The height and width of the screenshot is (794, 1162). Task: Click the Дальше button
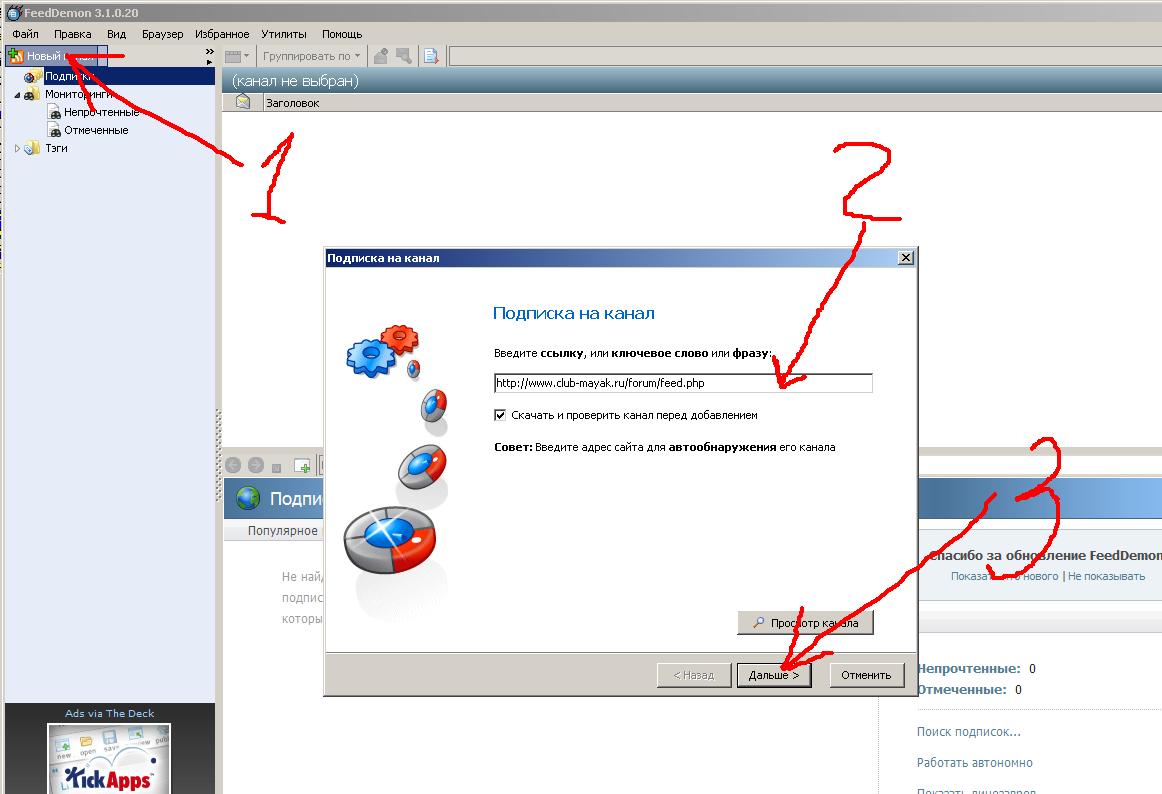coord(774,675)
